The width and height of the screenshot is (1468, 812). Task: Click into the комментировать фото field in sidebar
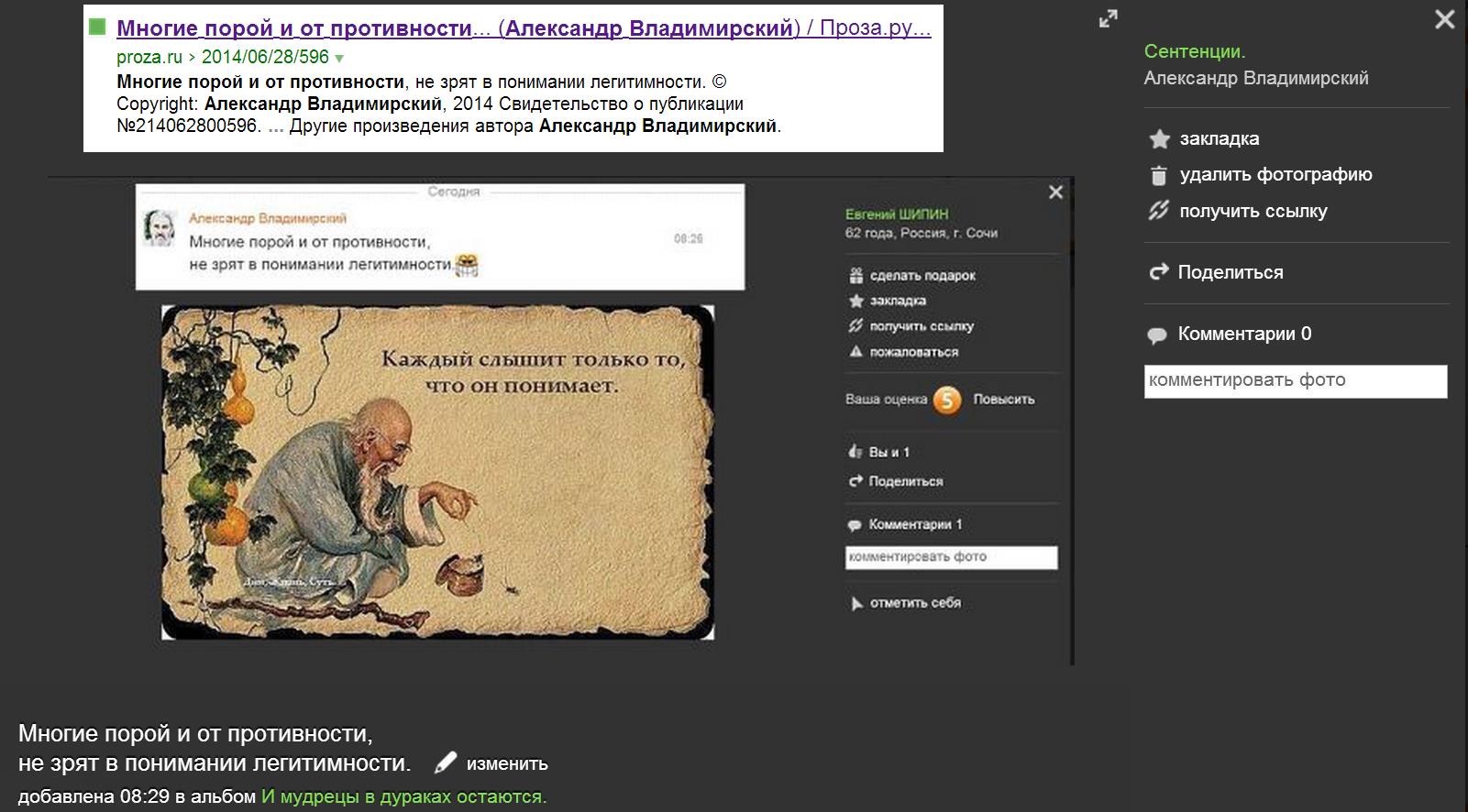1296,381
